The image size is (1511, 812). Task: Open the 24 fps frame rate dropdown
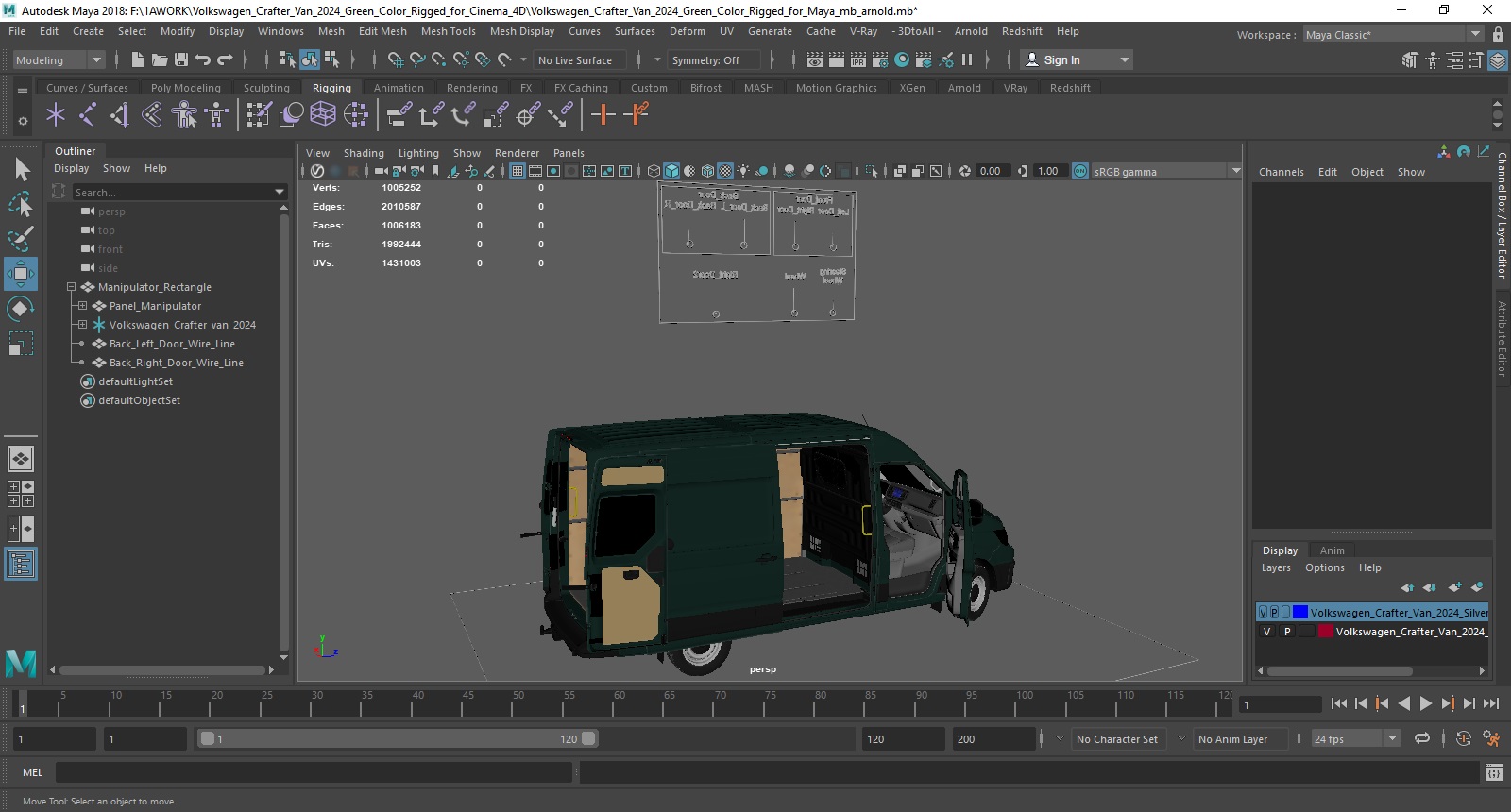coord(1355,739)
